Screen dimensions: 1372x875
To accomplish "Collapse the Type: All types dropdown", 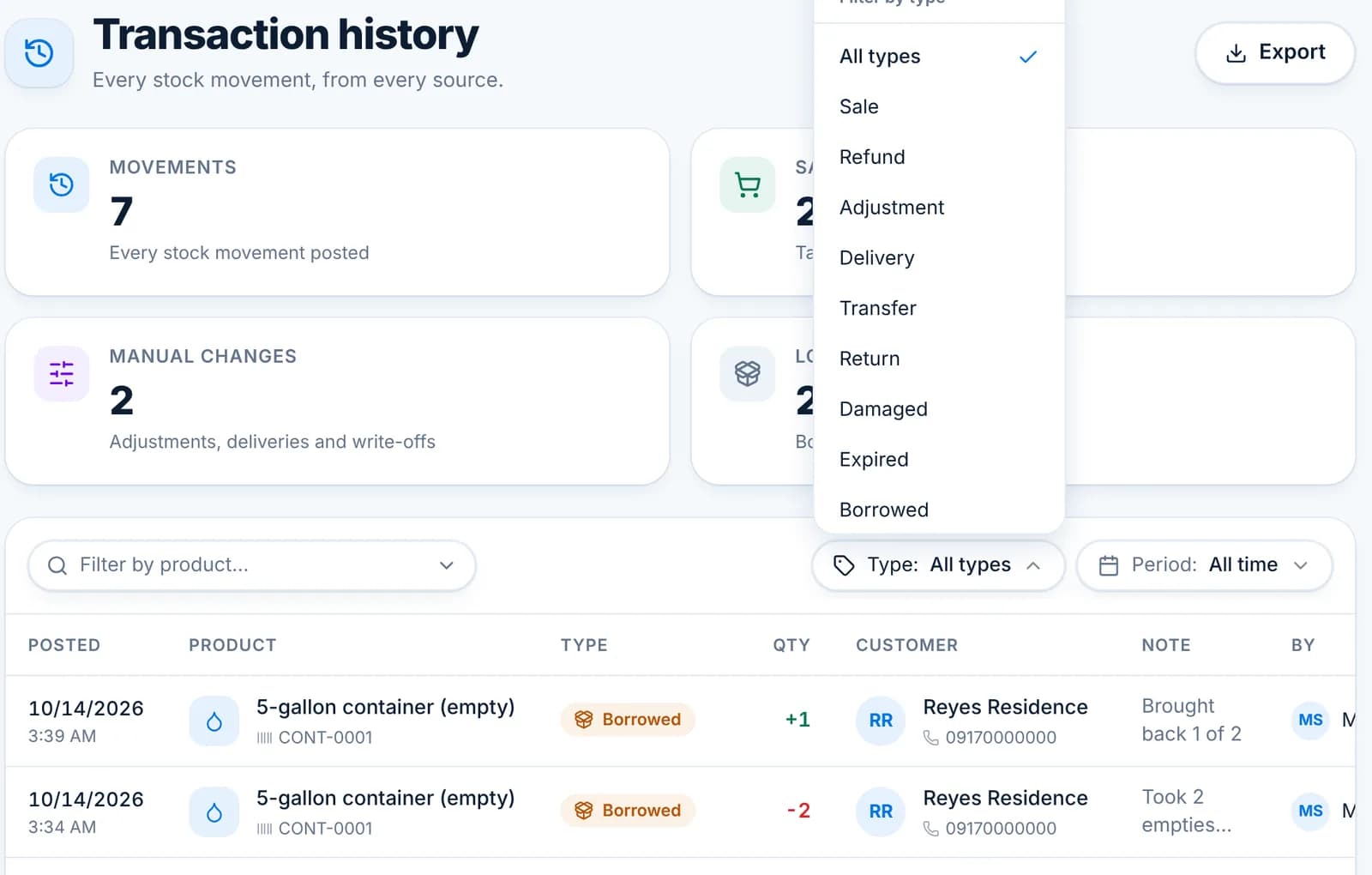I will pyautogui.click(x=938, y=565).
